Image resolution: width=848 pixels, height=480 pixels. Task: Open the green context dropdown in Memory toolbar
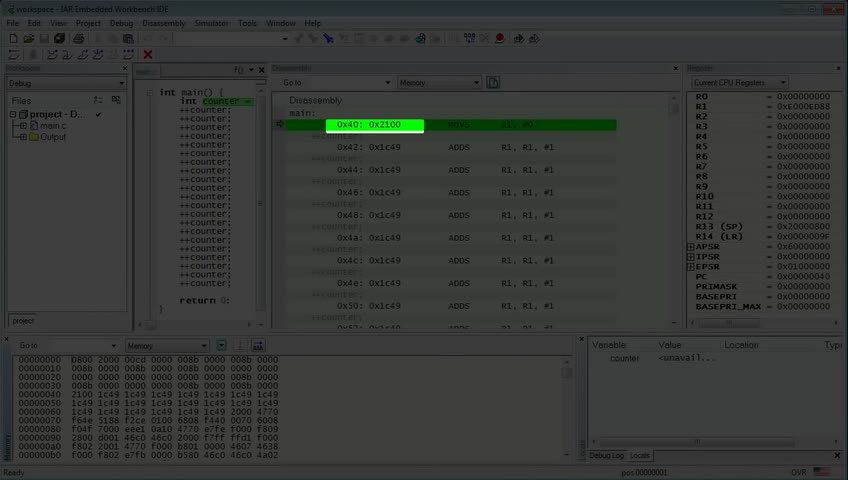[221, 345]
